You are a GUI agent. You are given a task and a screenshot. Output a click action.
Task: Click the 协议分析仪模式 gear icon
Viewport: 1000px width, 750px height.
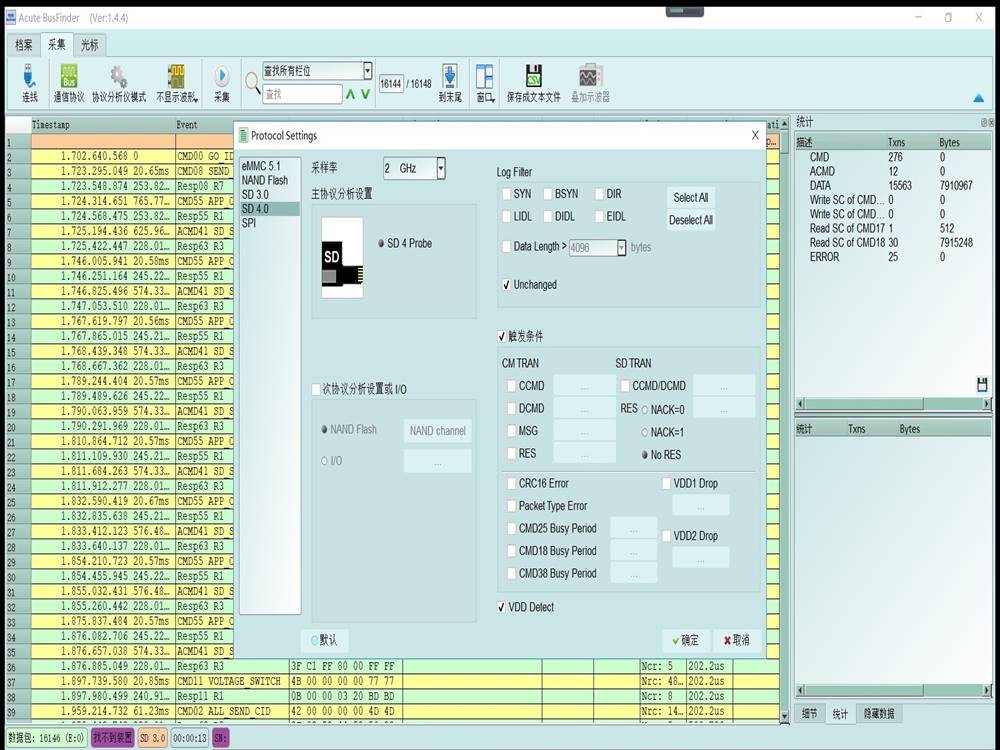[x=118, y=78]
